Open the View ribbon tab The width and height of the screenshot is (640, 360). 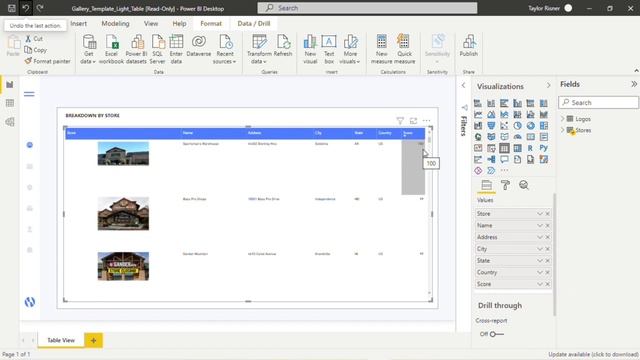pos(151,24)
